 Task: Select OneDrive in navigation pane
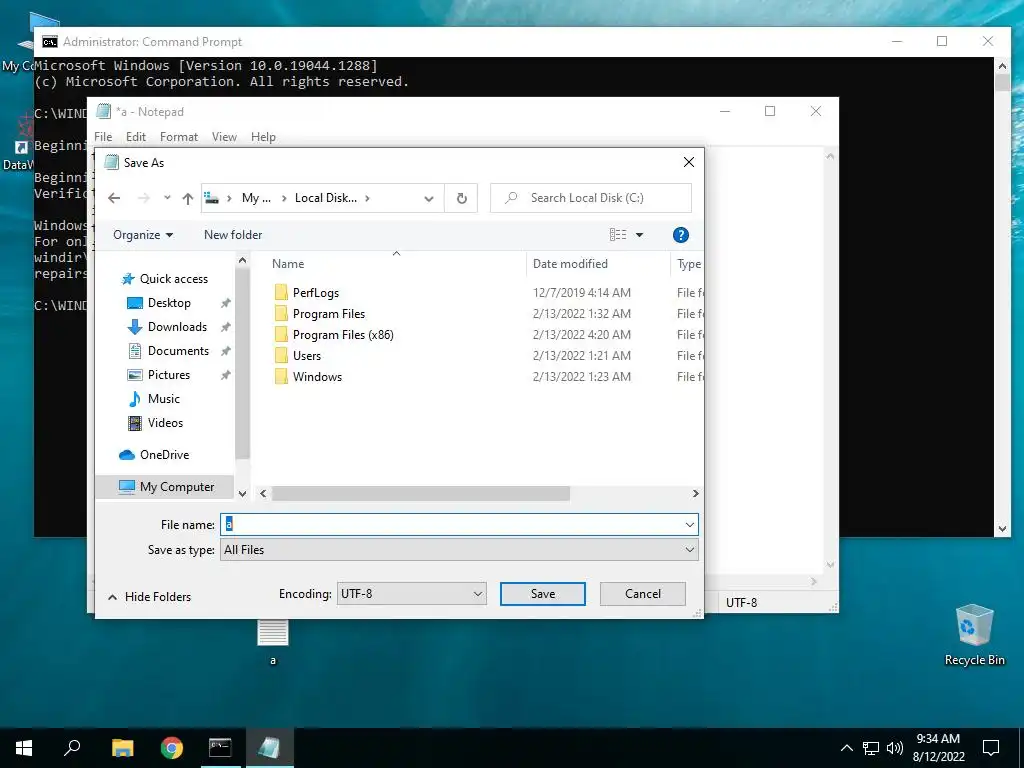[164, 455]
